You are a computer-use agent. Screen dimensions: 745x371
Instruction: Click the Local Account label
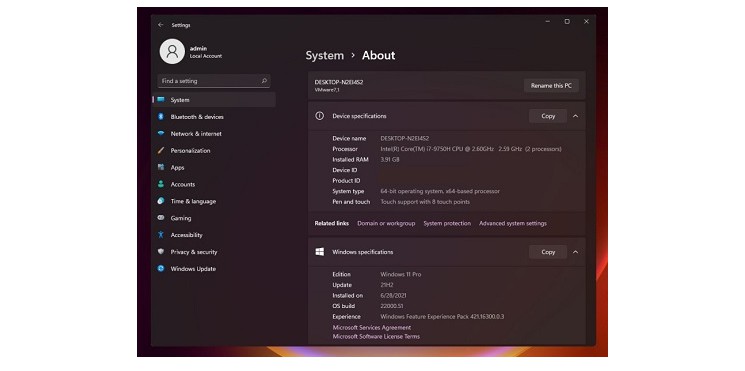[206, 56]
